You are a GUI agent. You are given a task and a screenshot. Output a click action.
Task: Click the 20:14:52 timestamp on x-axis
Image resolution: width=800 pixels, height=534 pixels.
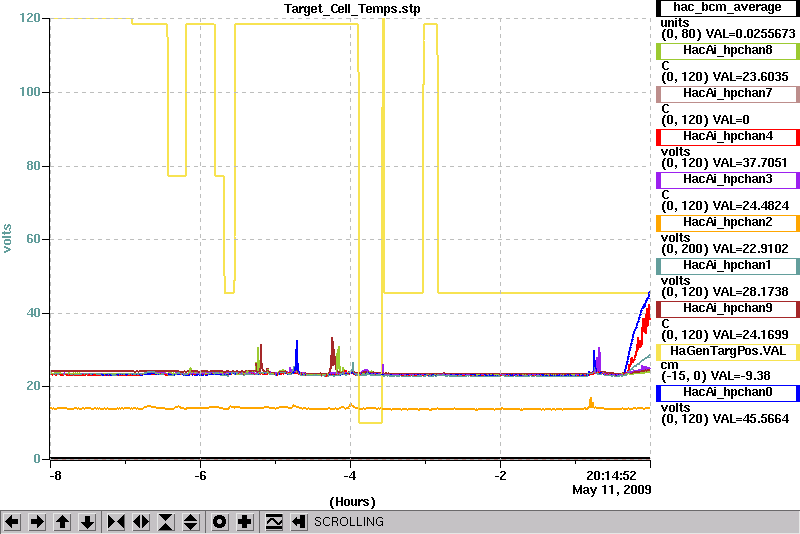[611, 476]
